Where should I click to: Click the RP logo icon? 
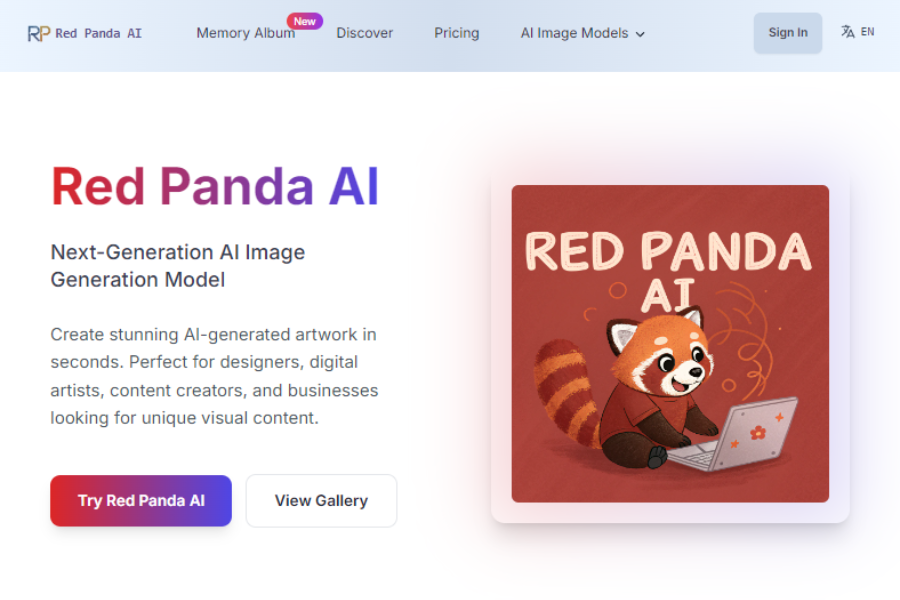[x=38, y=32]
